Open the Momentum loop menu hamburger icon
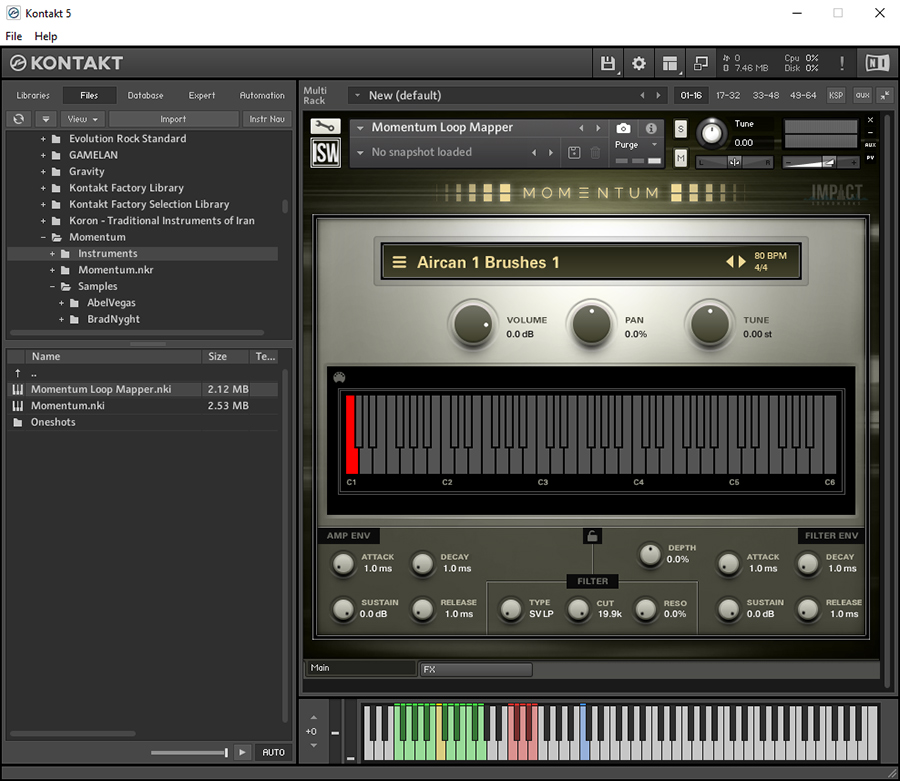This screenshot has width=900, height=781. [x=399, y=262]
